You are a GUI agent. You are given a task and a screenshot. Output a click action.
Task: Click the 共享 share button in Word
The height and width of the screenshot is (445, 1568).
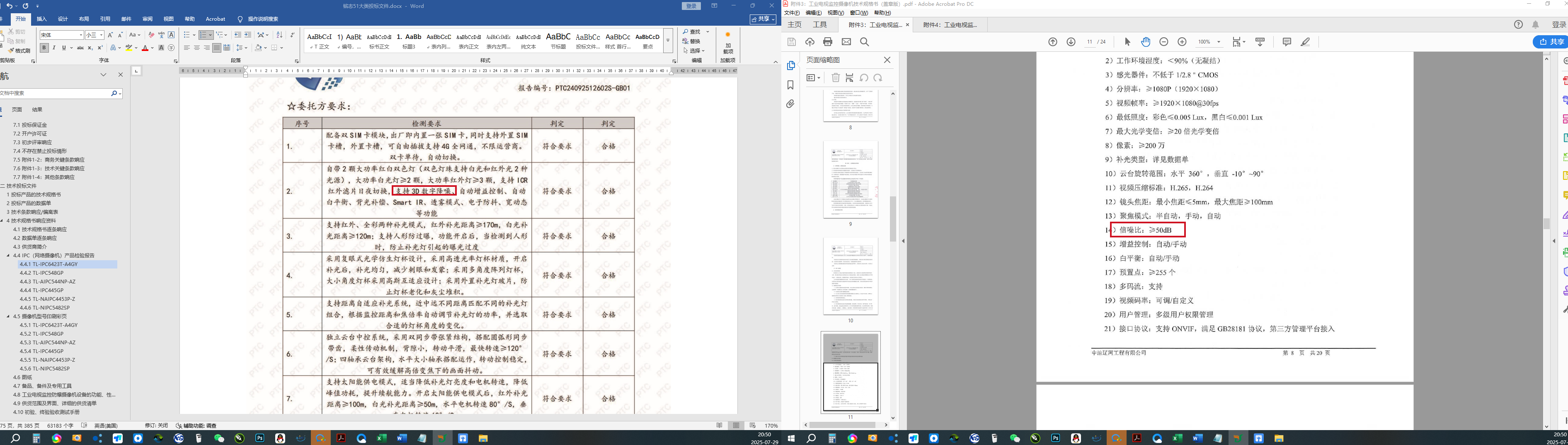point(764,19)
